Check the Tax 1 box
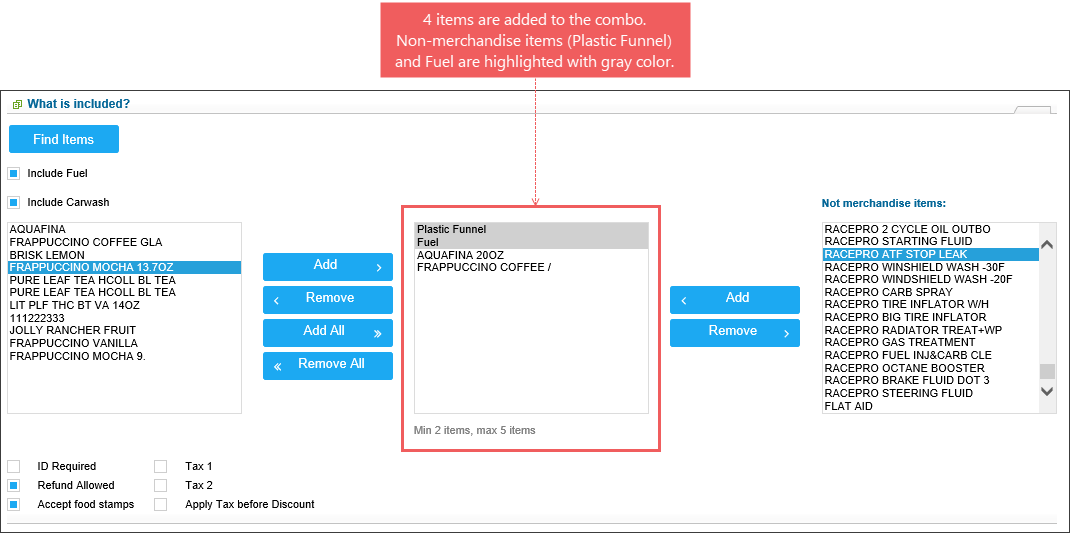This screenshot has height=533, width=1070. click(160, 467)
